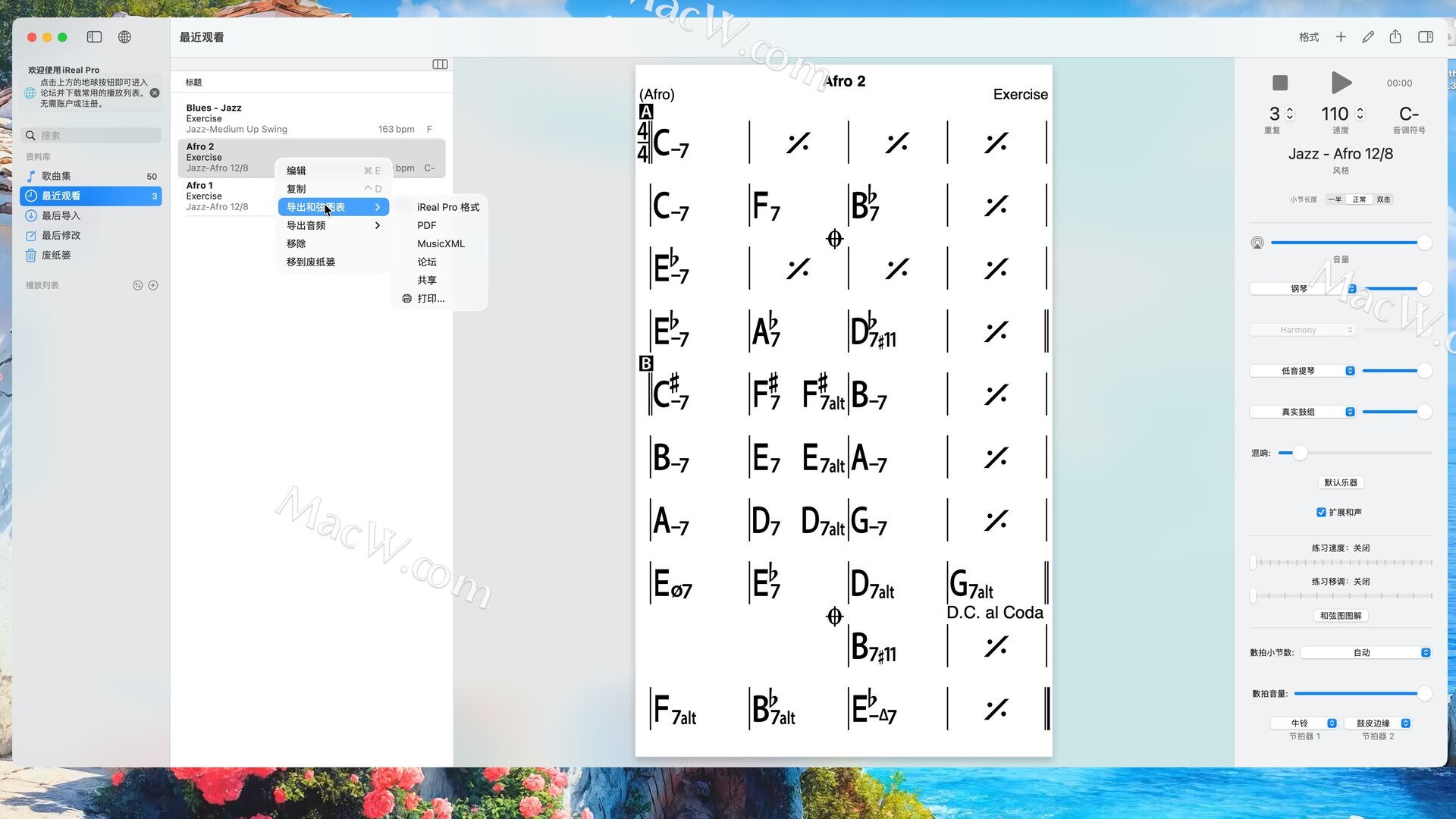Toggle the right mixer panel icon
Viewport: 1456px width, 819px height.
pos(1426,37)
